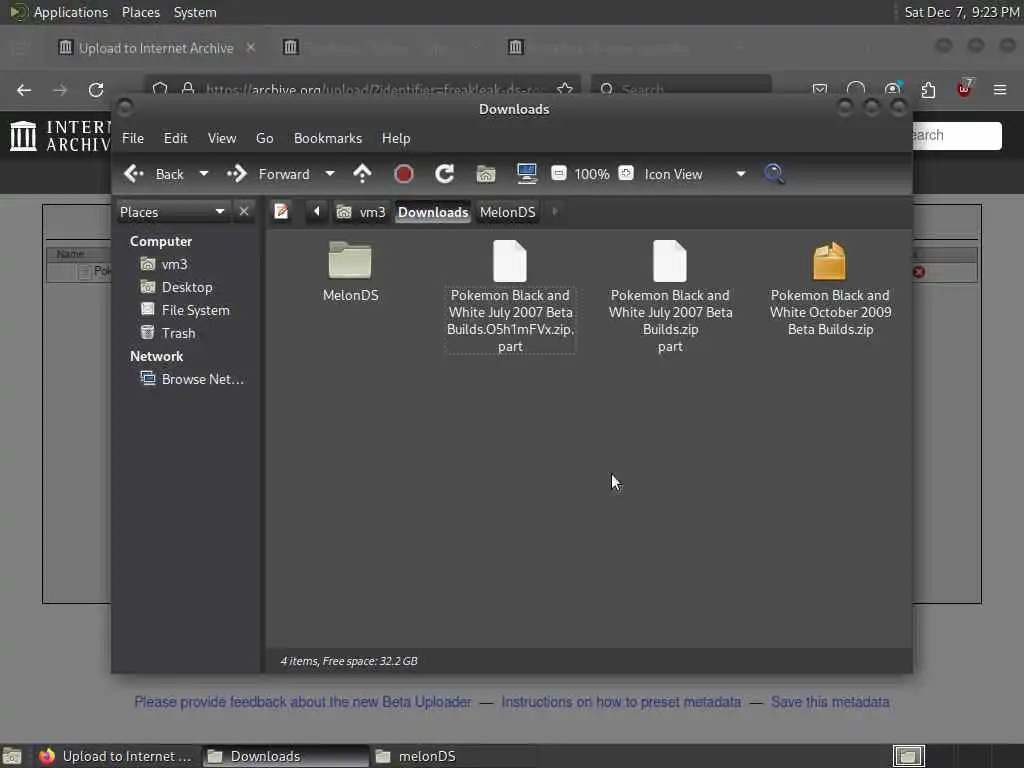This screenshot has height=768, width=1024.
Task: Switch to Firefox Upload taskbar button
Action: tap(116, 756)
